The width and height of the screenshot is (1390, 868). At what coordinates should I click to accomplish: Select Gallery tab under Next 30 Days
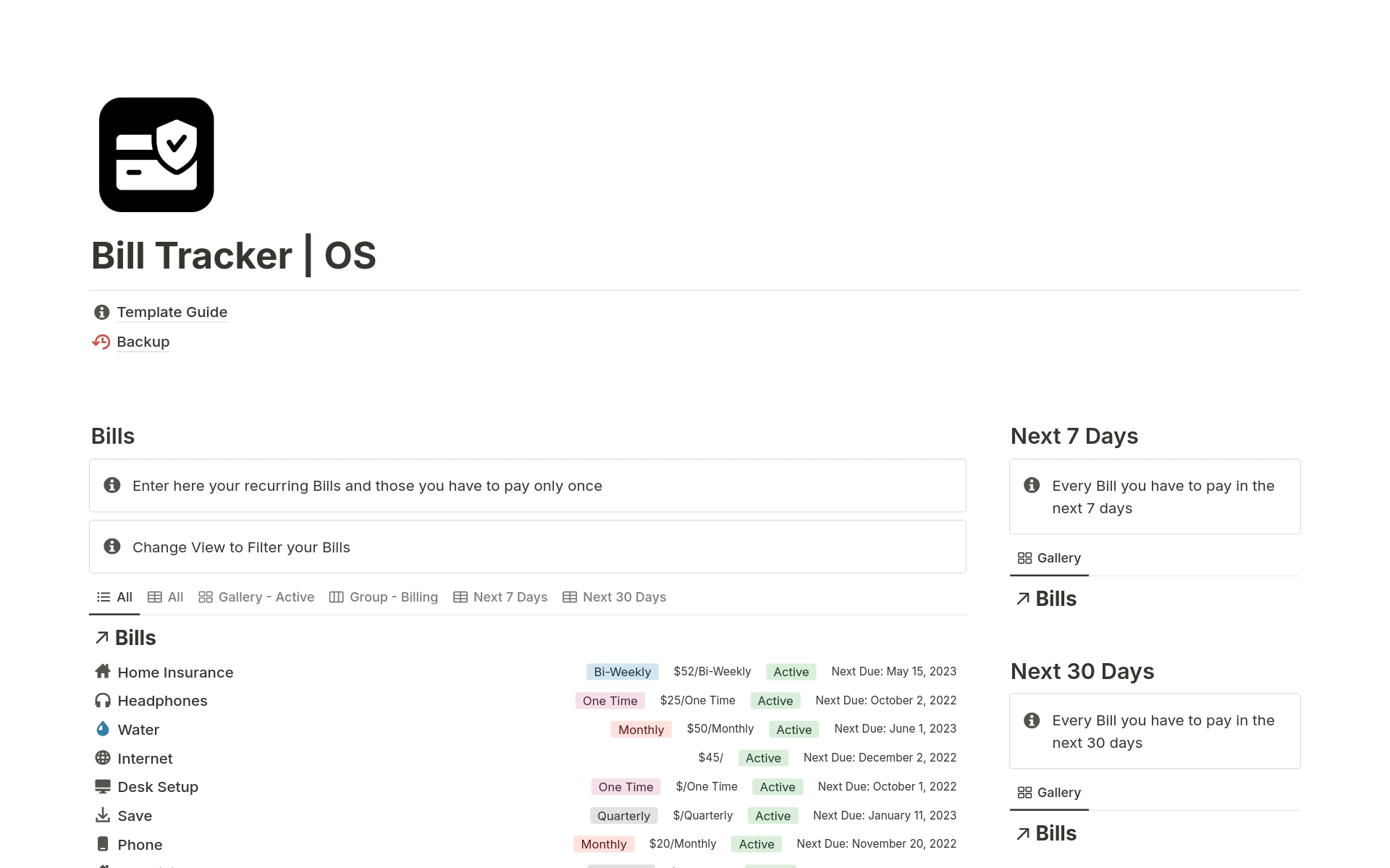point(1049,793)
